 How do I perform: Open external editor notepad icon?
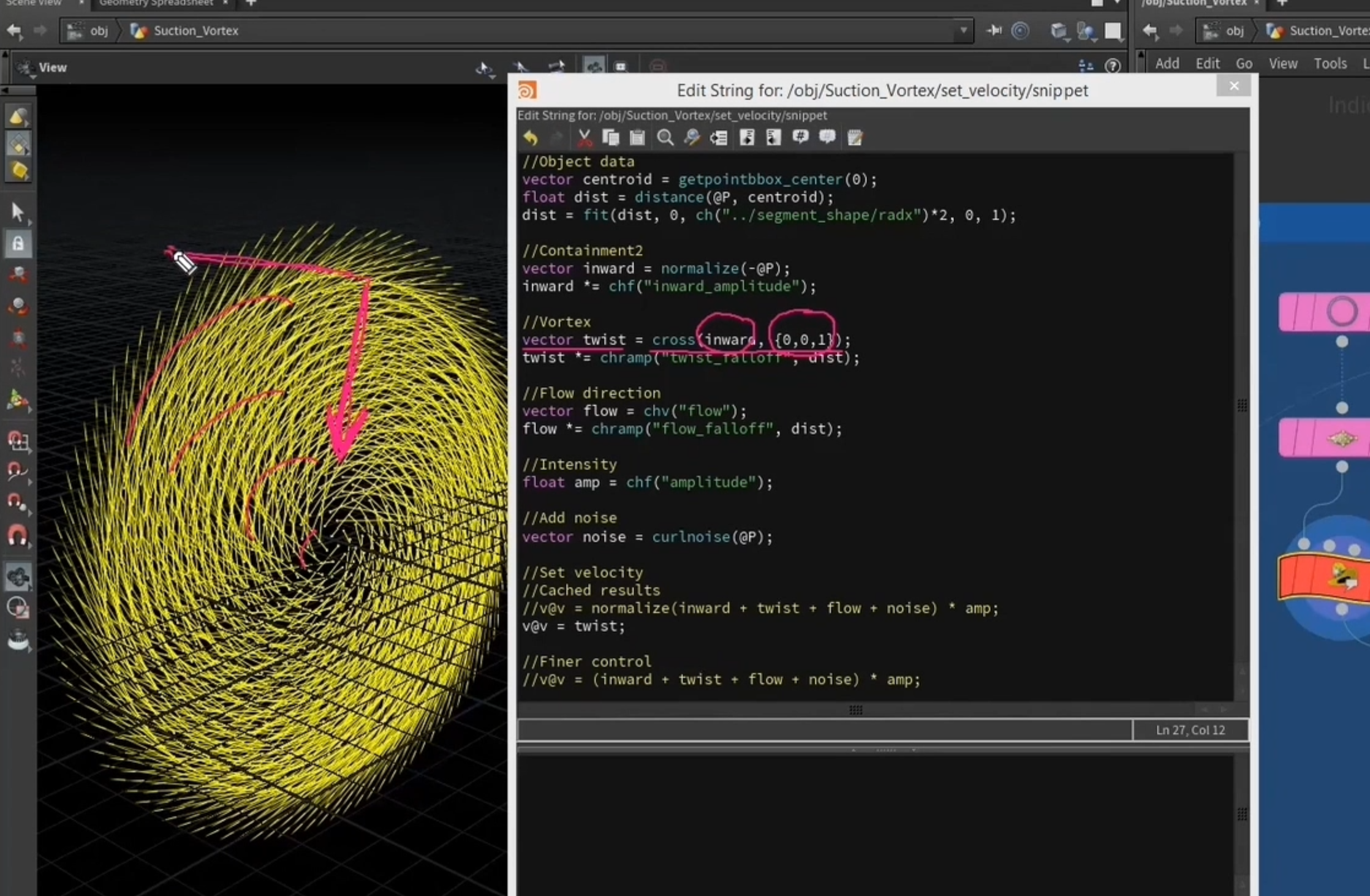click(x=855, y=138)
